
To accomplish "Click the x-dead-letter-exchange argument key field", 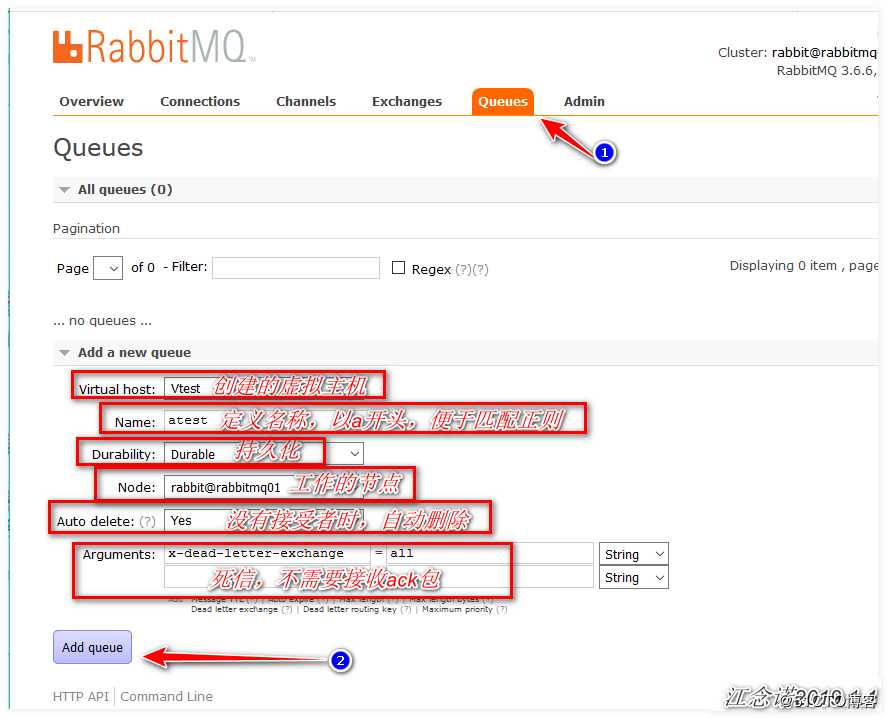I will 267,553.
